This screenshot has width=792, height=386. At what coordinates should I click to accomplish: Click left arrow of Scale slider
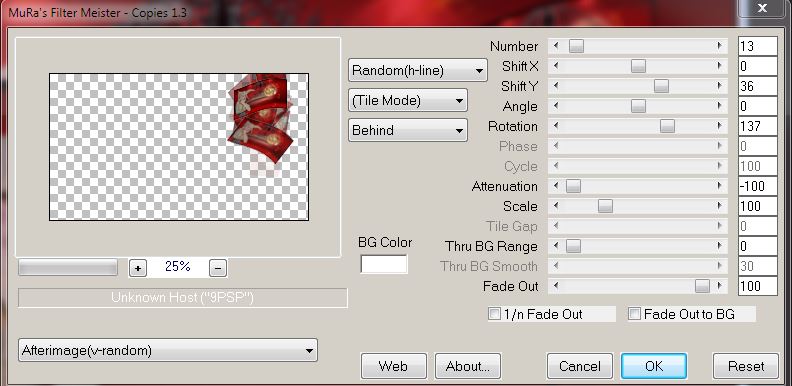(556, 206)
